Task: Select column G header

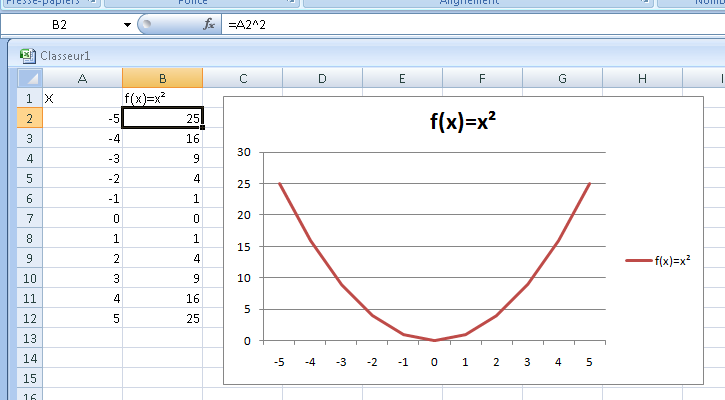Action: [x=562, y=78]
